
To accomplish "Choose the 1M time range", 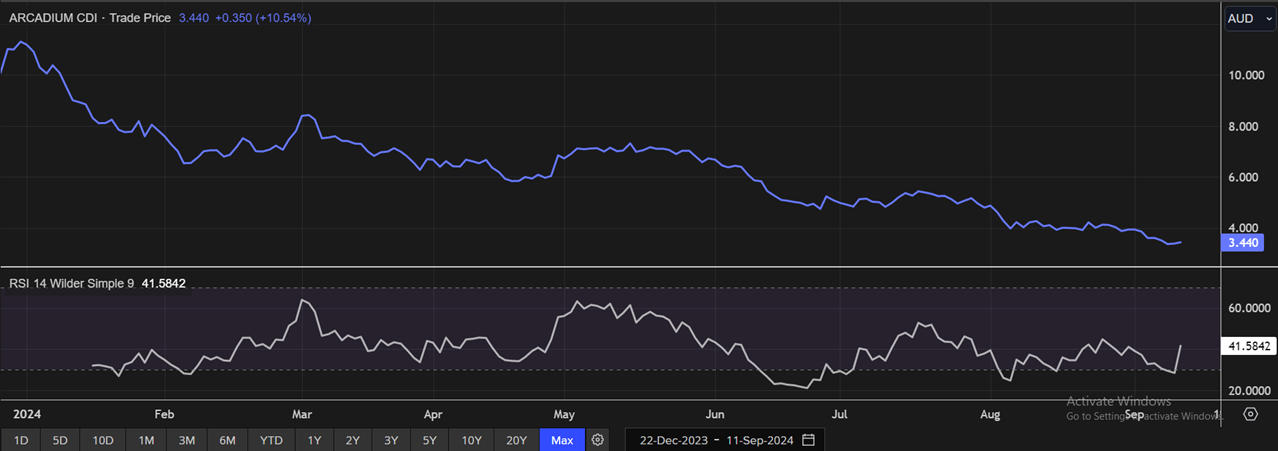I will pos(146,440).
